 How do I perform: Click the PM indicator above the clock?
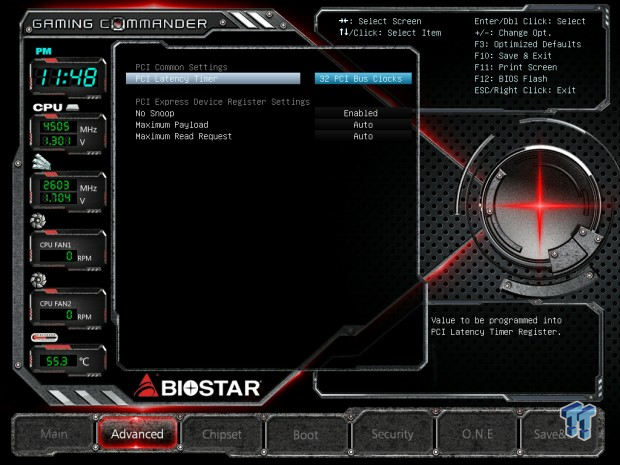point(43,51)
